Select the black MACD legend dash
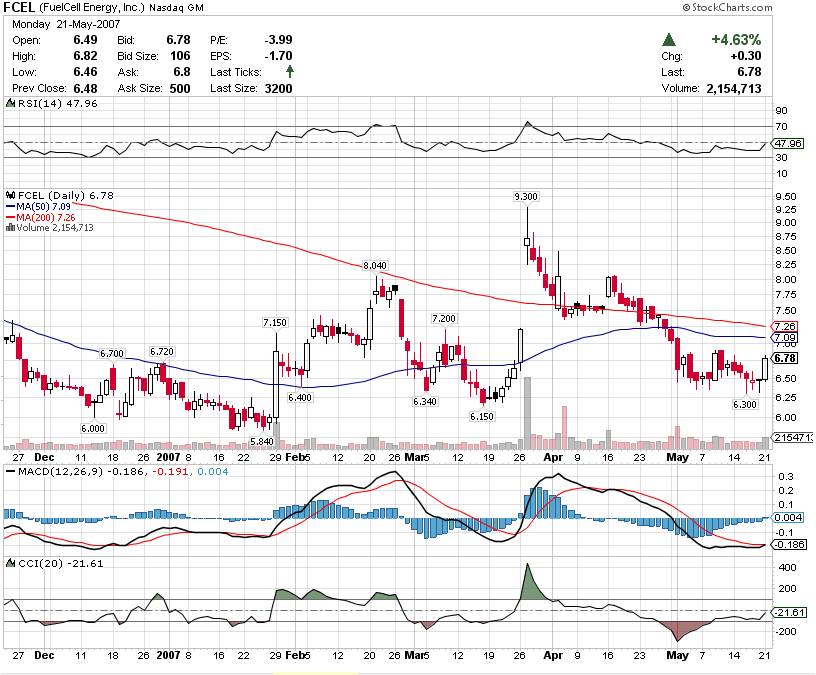Viewport: 816px width, 675px height. coord(10,472)
